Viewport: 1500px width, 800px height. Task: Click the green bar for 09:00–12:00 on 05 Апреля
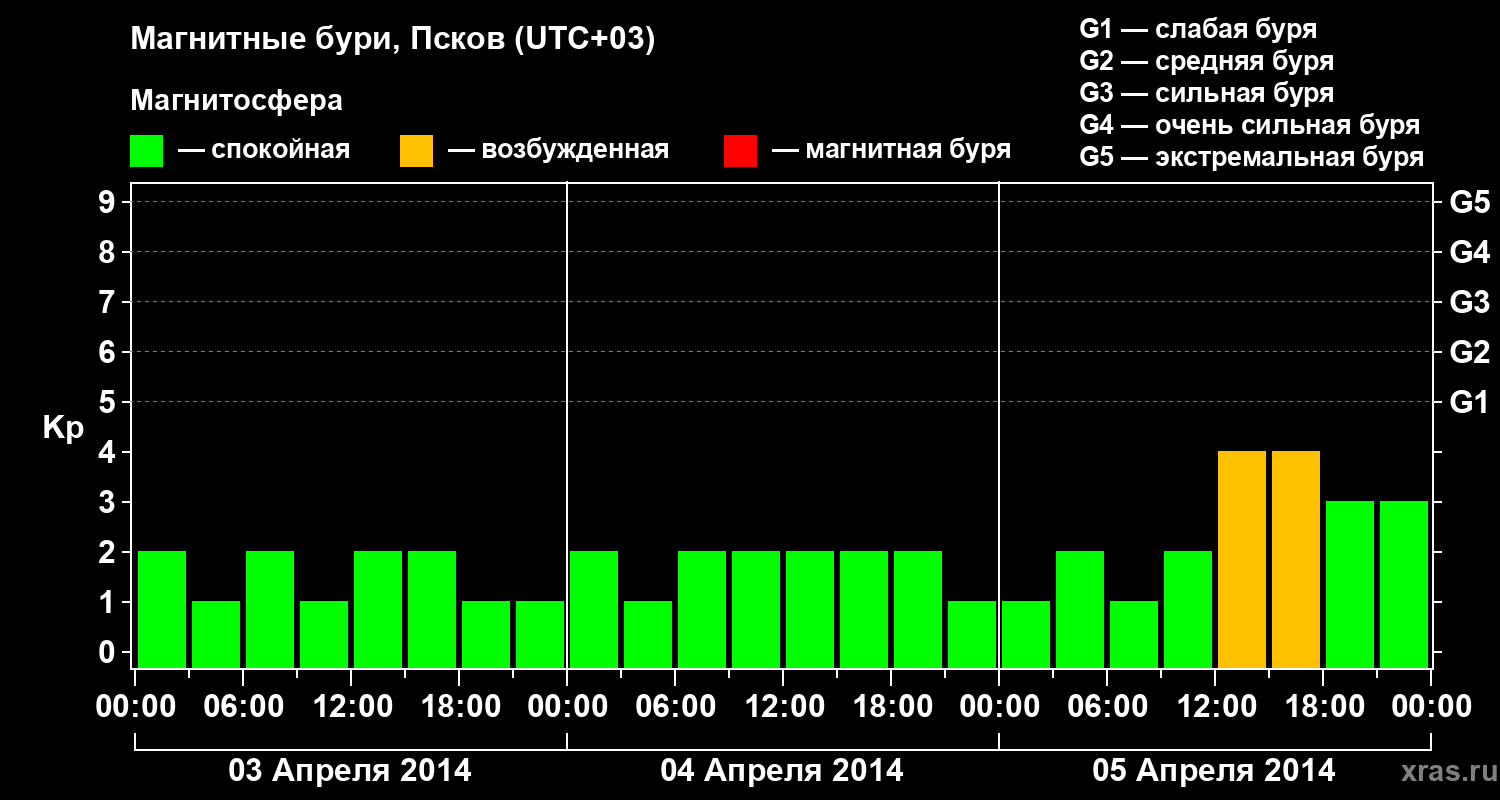pyautogui.click(x=1188, y=609)
